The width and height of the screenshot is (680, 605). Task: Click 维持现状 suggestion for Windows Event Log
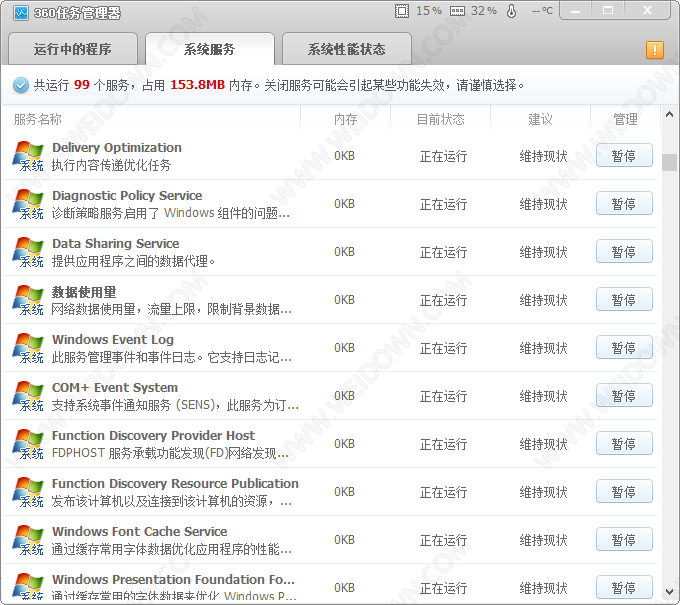click(x=543, y=348)
